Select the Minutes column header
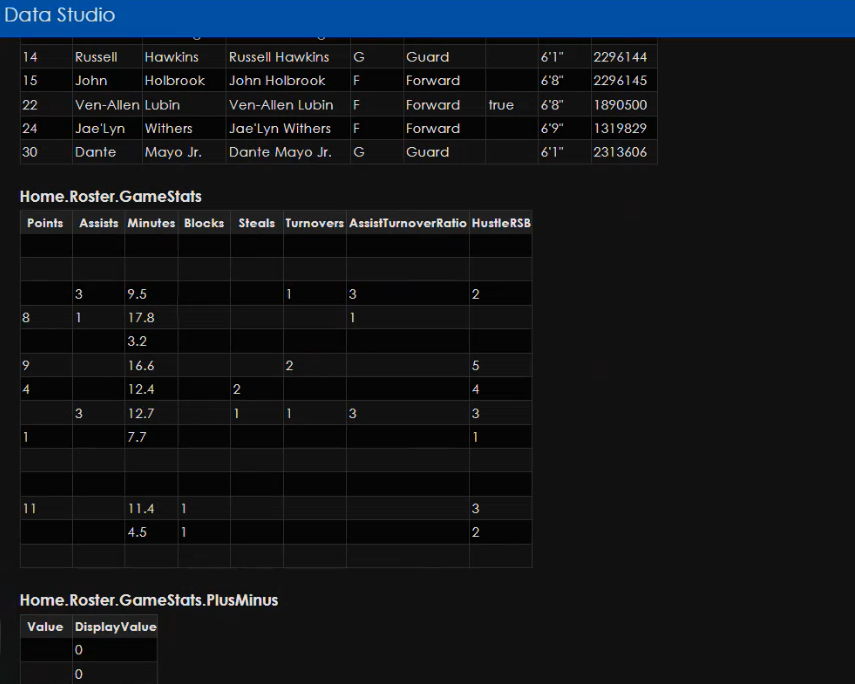Screen dimensions: 855x684 pos(151,223)
